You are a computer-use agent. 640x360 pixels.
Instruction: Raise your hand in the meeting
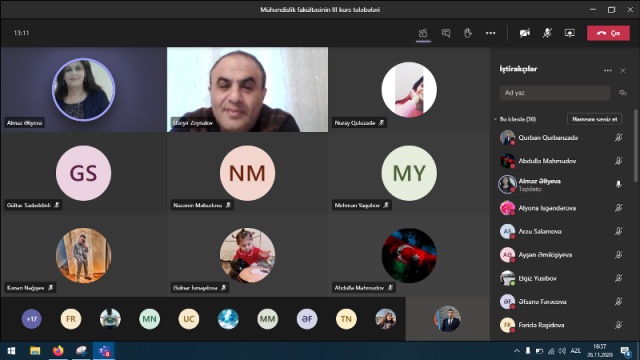click(468, 33)
